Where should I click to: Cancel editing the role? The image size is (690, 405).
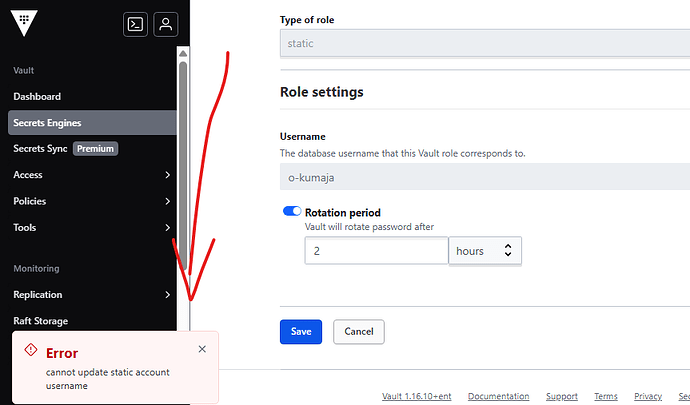(x=359, y=331)
